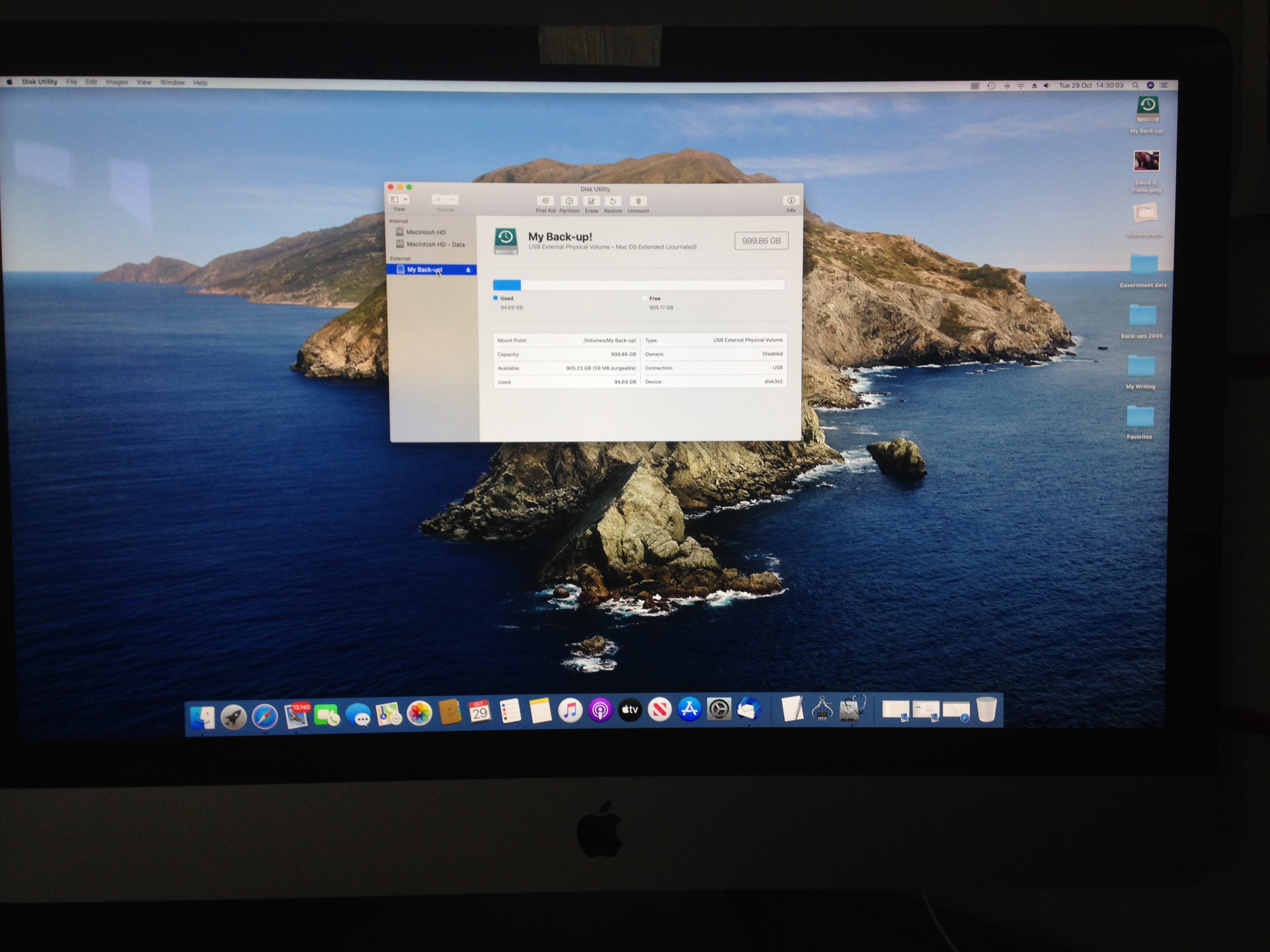Image resolution: width=1270 pixels, height=952 pixels.
Task: Select Macintosh HD in sidebar
Action: point(425,233)
